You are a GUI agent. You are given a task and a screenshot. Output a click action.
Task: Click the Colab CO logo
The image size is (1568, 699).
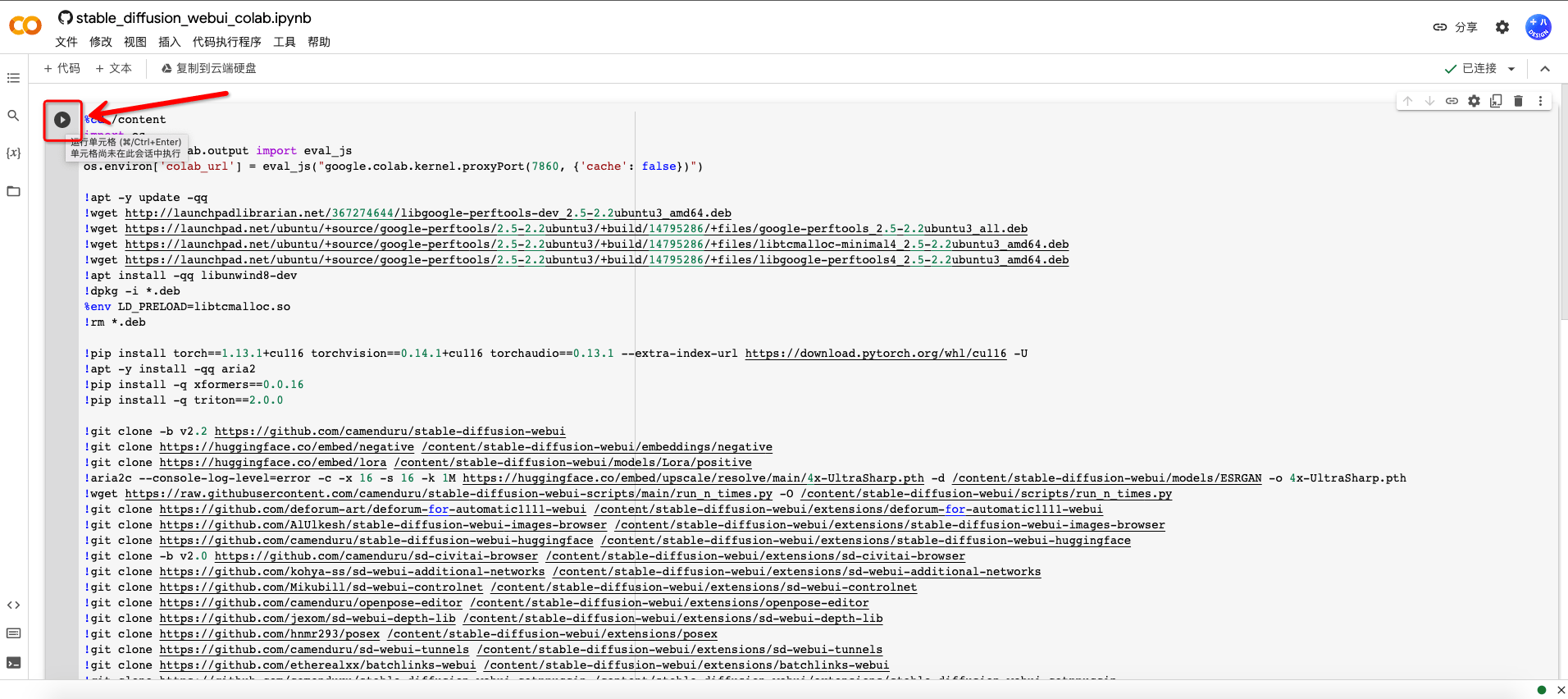point(25,26)
